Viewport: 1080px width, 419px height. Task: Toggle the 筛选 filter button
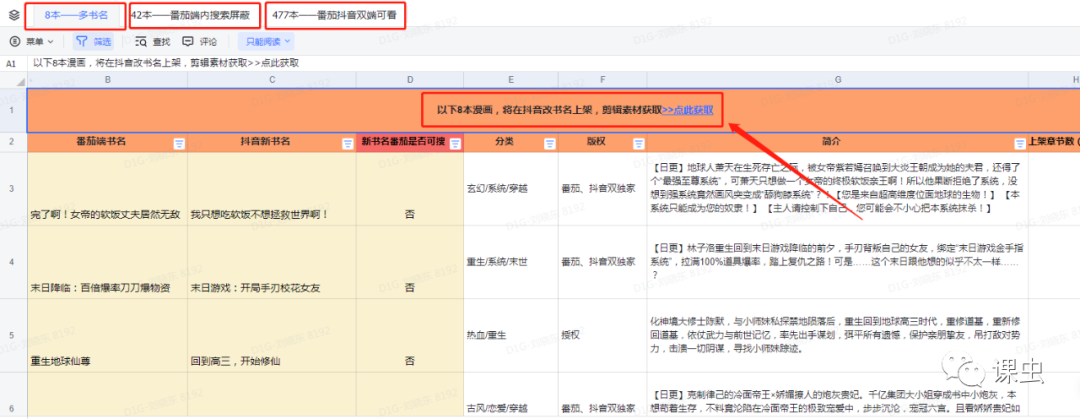(x=93, y=41)
